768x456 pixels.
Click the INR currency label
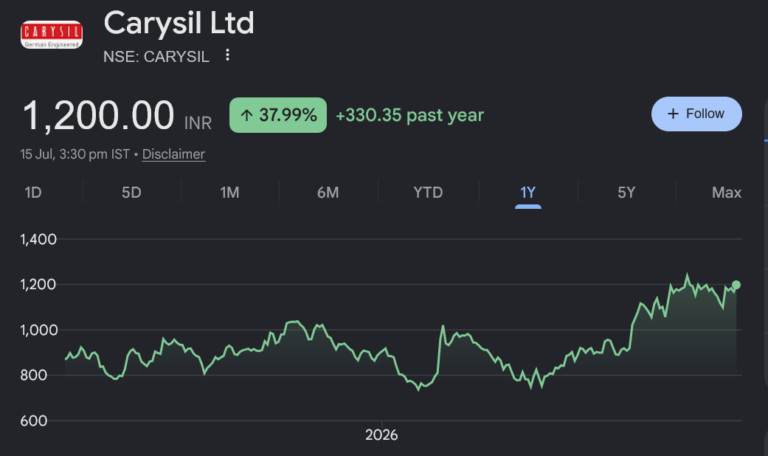coord(198,123)
